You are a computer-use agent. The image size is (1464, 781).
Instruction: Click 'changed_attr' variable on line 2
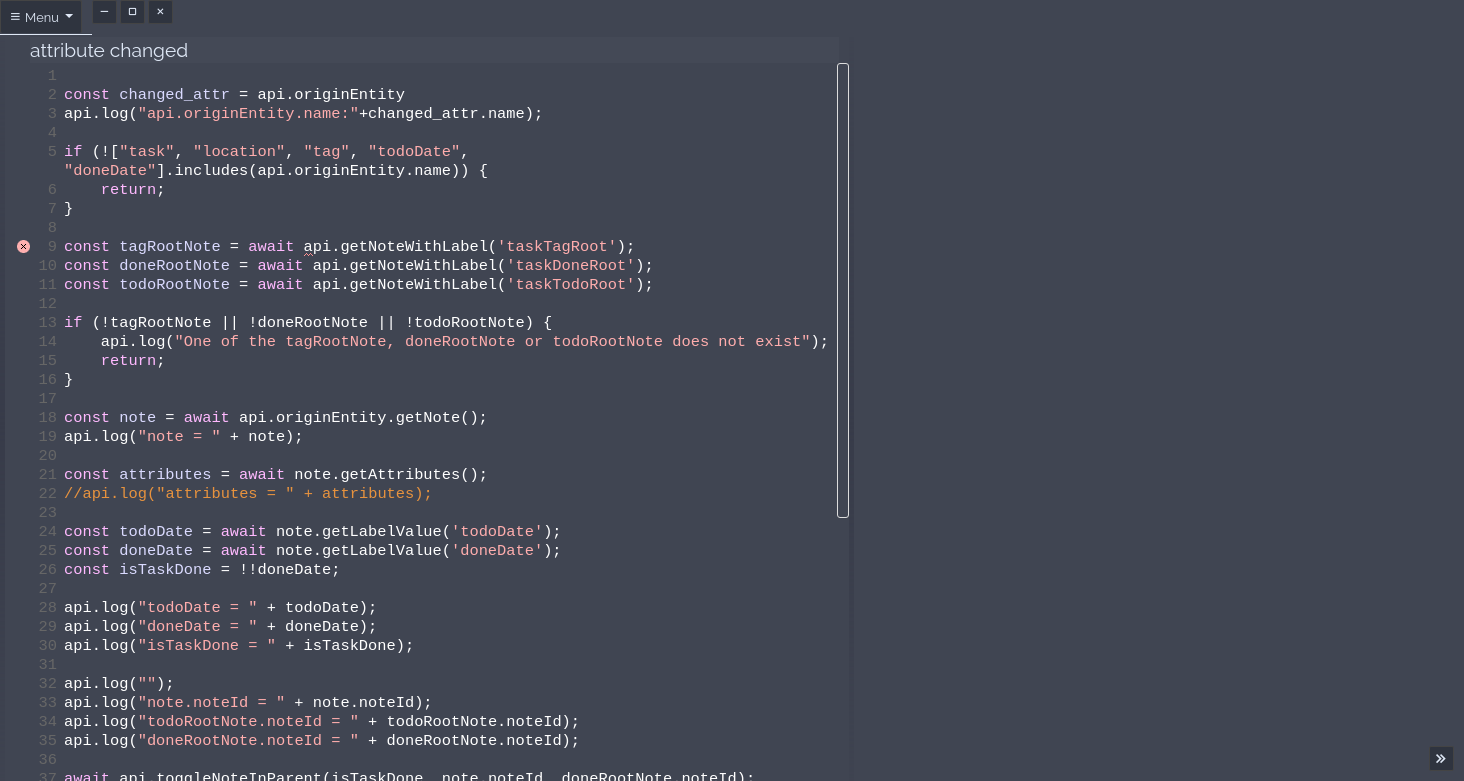tap(174, 94)
